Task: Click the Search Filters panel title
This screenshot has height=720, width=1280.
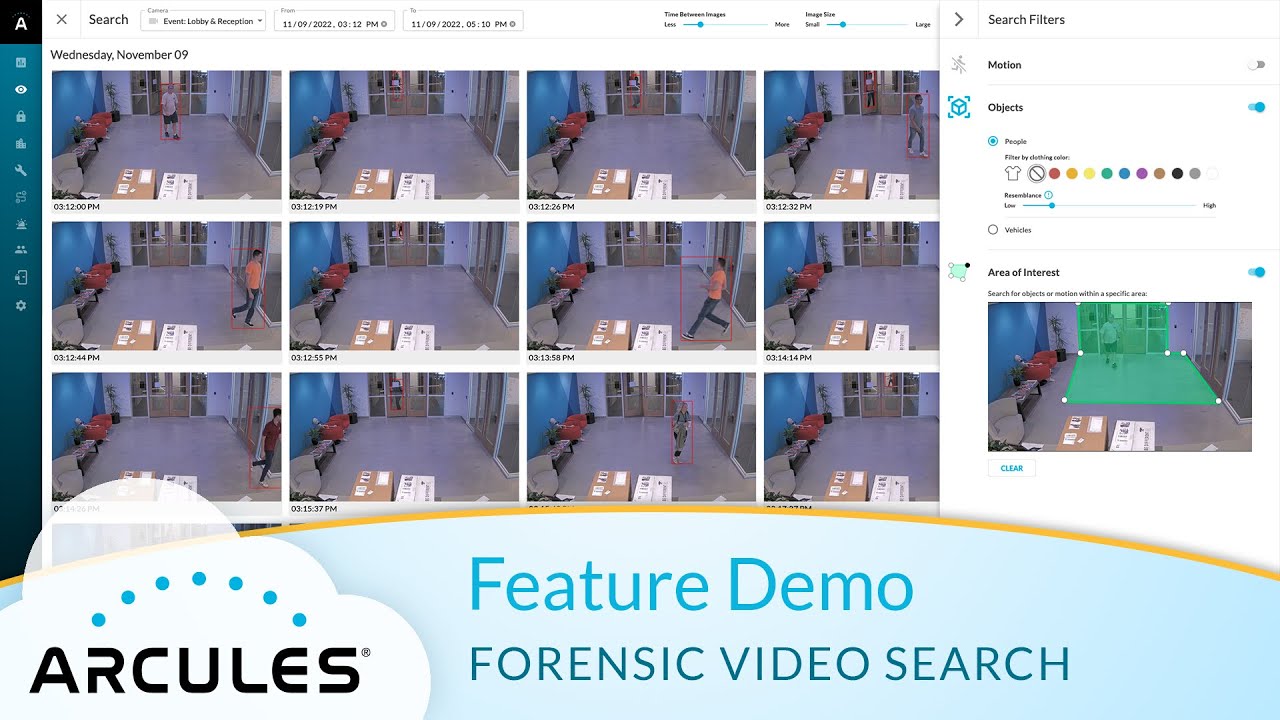Action: point(1026,19)
